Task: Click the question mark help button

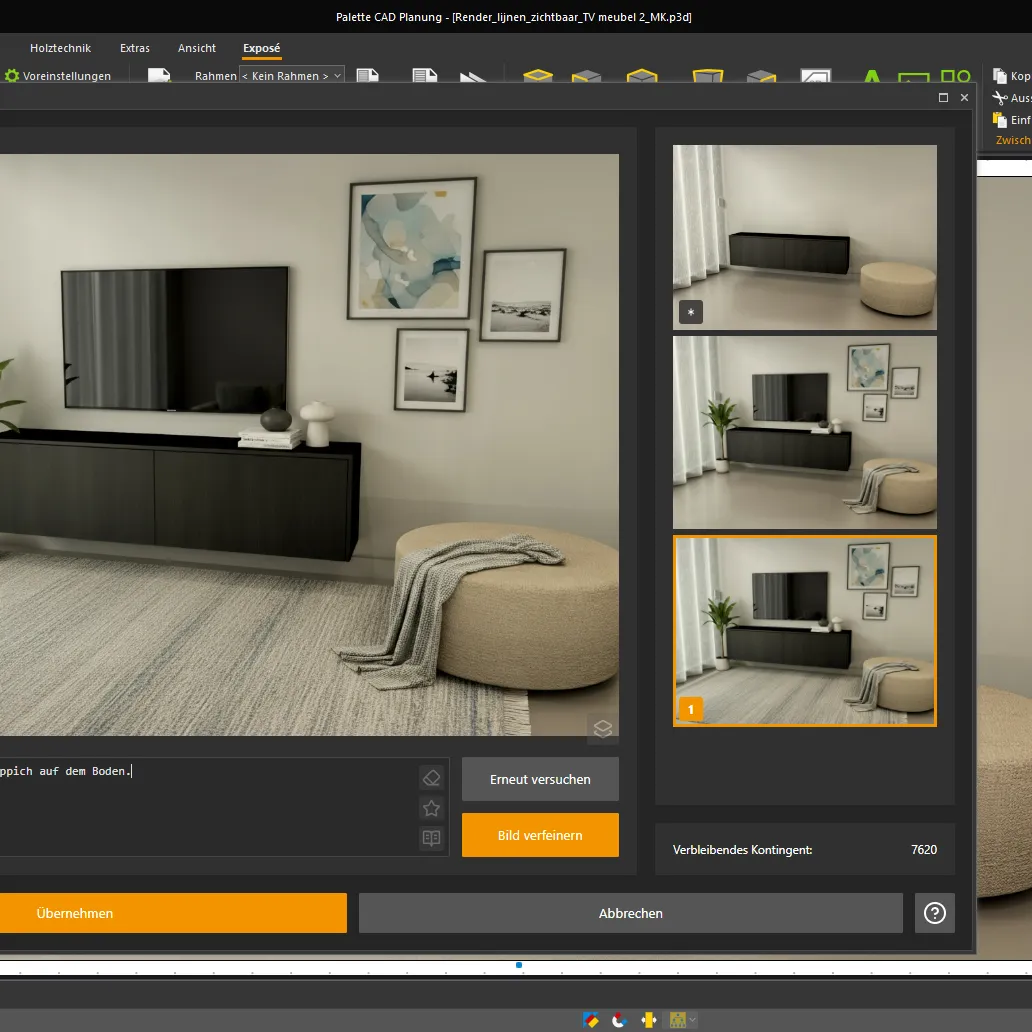Action: click(935, 913)
